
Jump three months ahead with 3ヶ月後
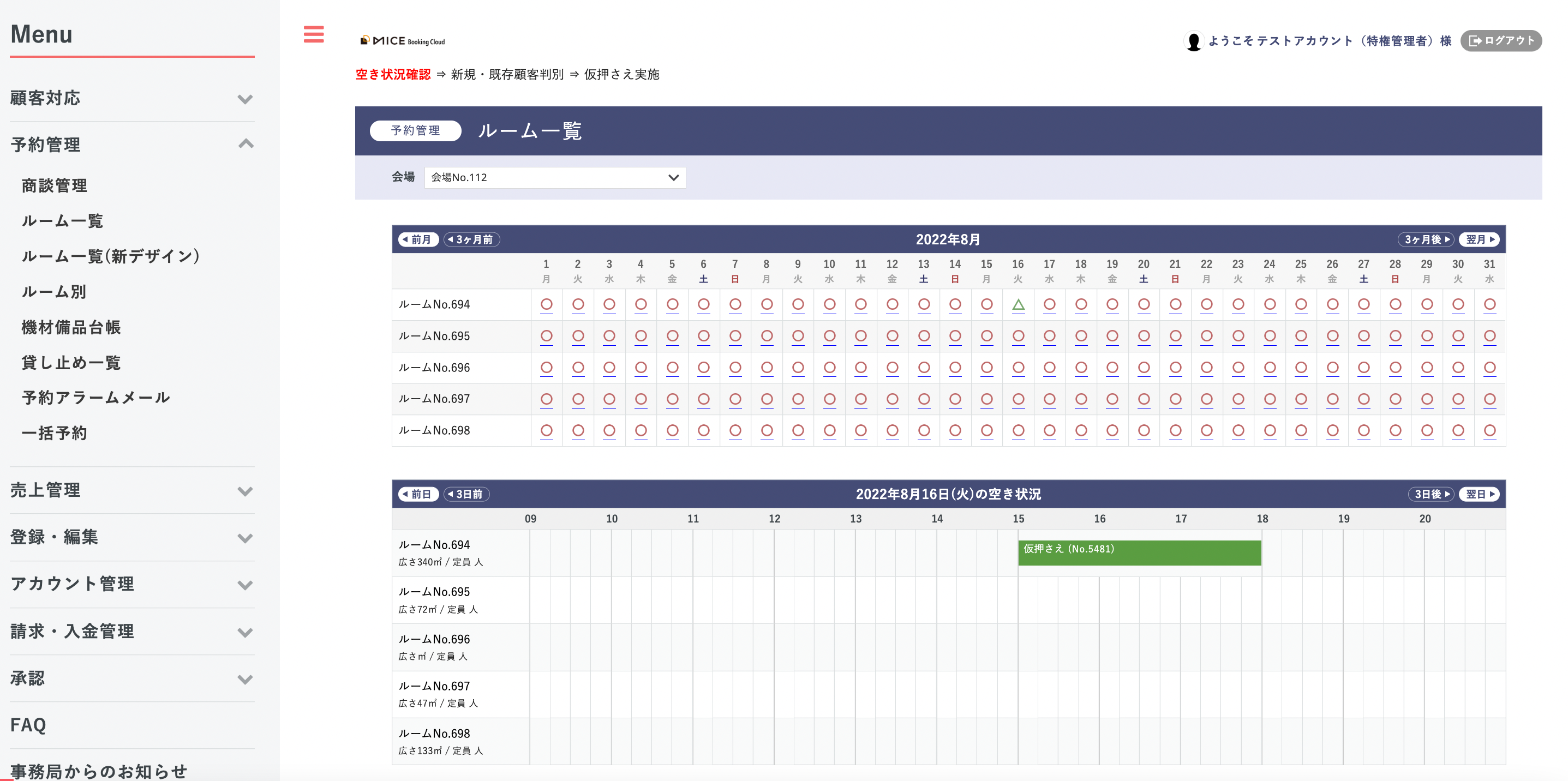point(1426,239)
